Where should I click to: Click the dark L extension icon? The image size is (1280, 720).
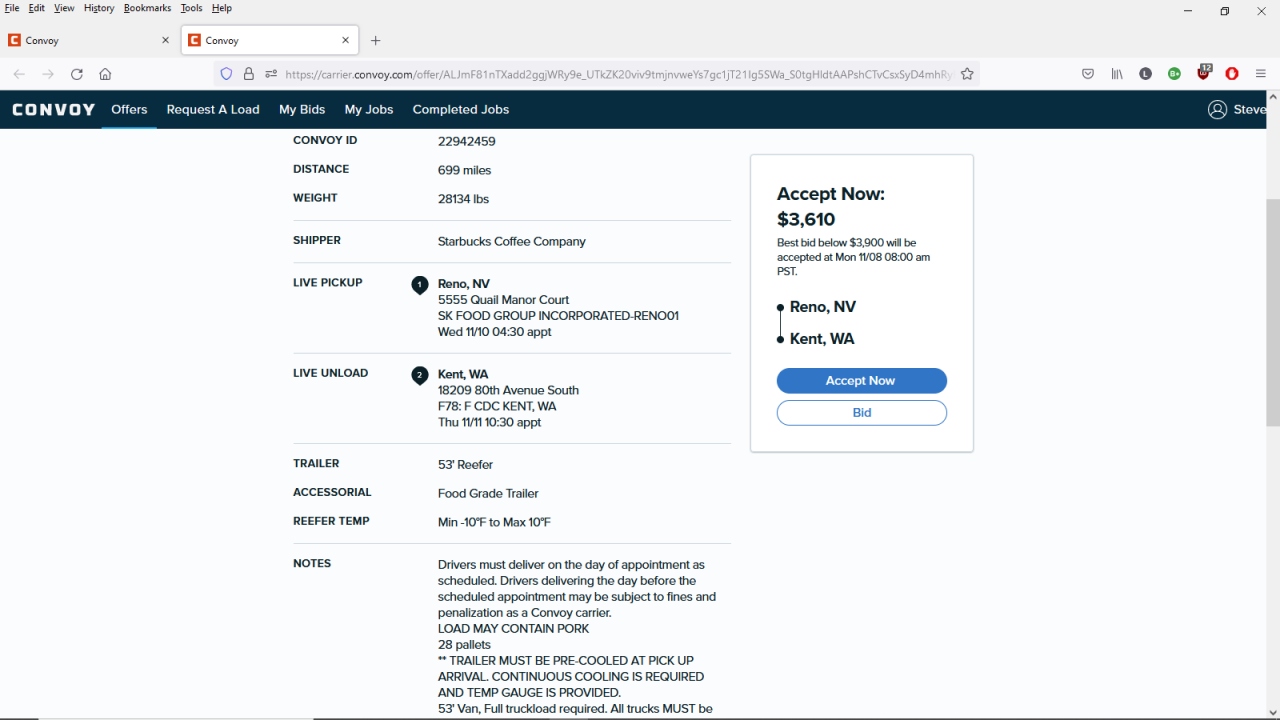(1146, 74)
